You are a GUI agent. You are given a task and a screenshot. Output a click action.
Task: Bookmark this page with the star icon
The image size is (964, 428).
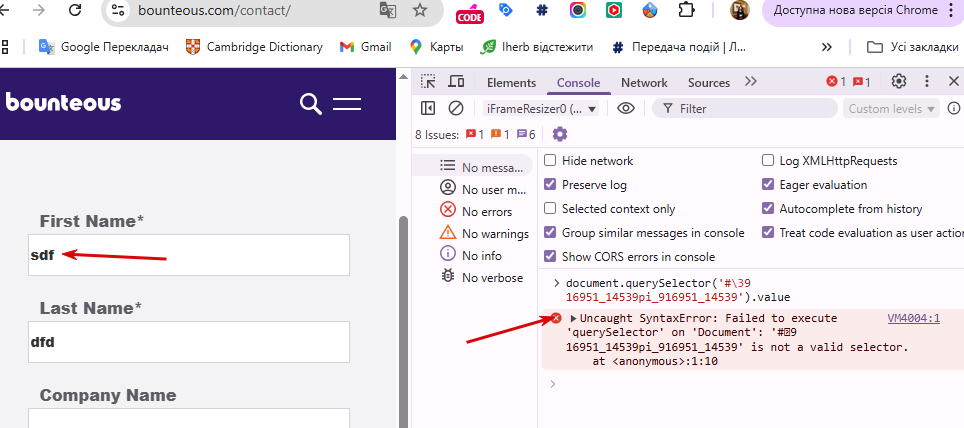point(420,10)
